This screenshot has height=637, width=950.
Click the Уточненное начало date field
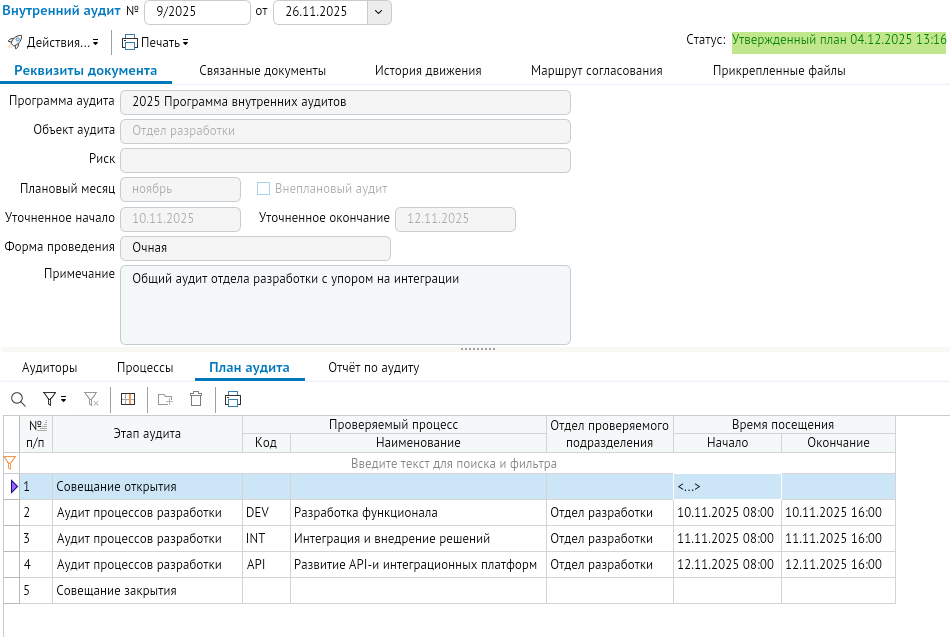pyautogui.click(x=181, y=219)
